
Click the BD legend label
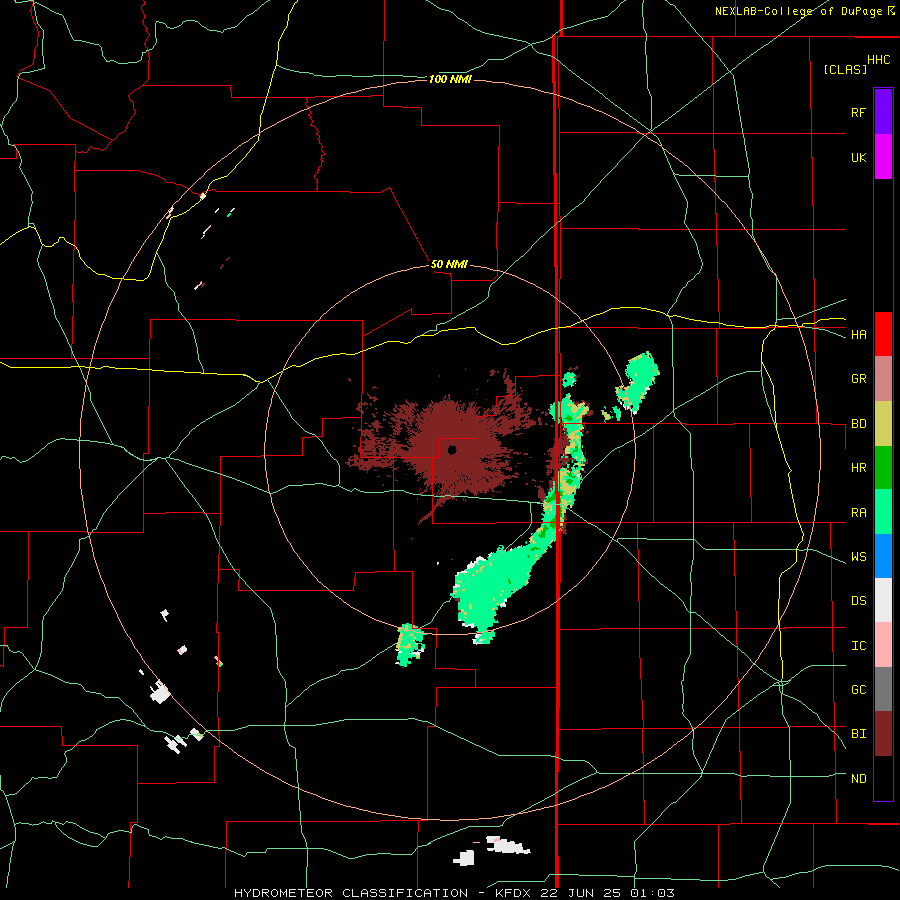(858, 424)
